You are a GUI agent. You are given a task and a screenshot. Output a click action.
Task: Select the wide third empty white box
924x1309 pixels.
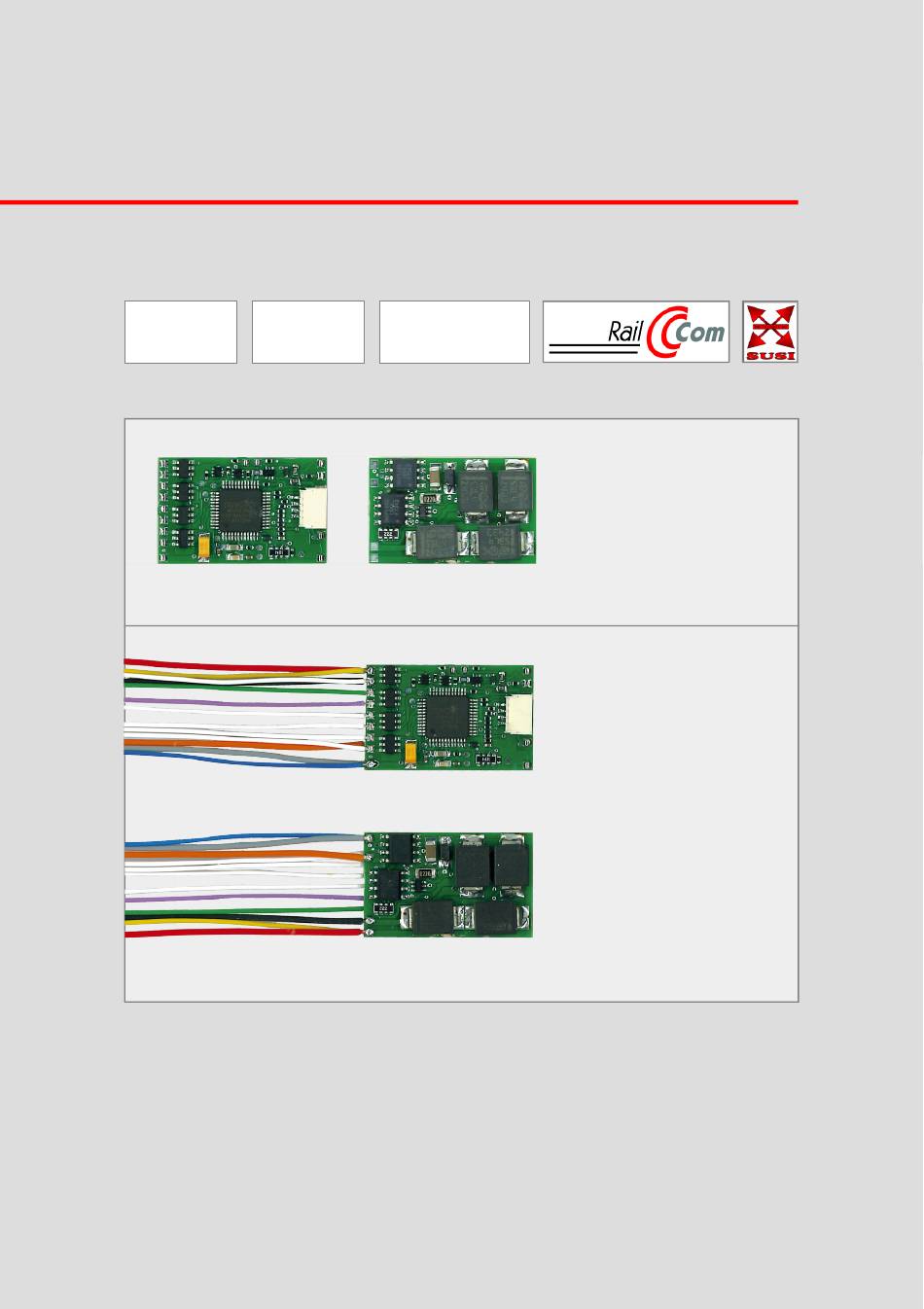[x=454, y=332]
